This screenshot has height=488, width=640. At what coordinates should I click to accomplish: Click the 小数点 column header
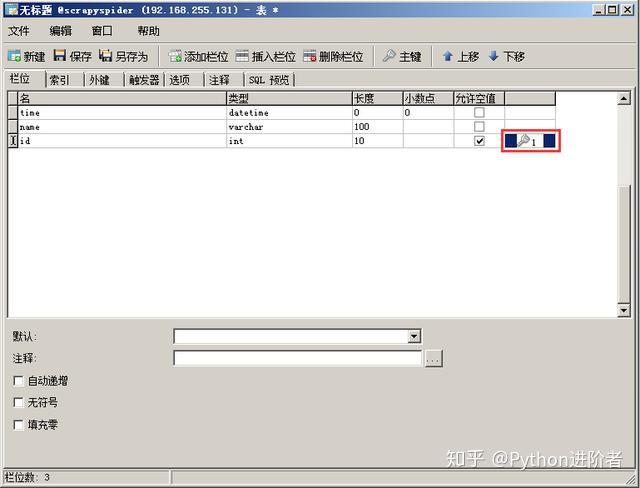click(428, 98)
